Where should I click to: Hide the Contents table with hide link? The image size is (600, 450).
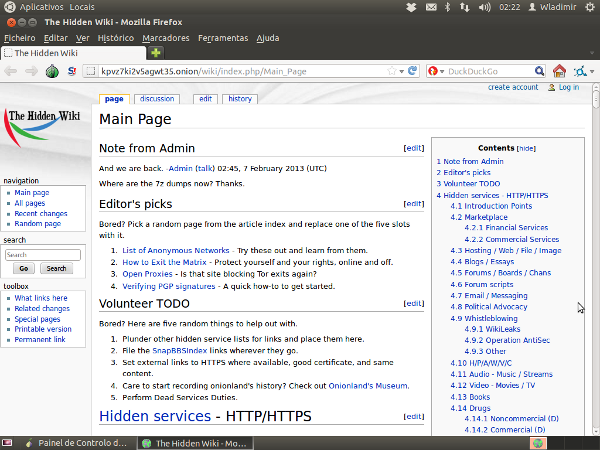tap(526, 148)
